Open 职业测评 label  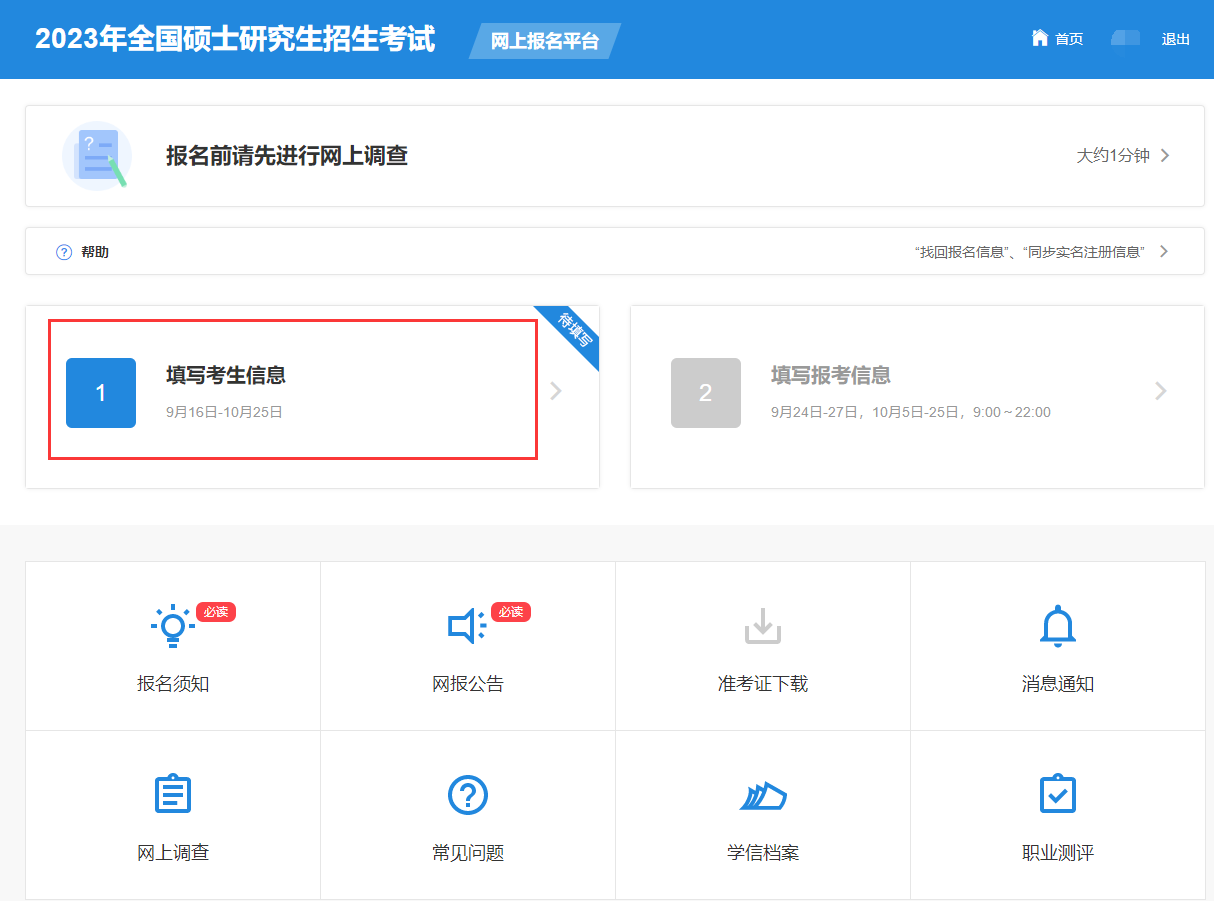[1058, 853]
